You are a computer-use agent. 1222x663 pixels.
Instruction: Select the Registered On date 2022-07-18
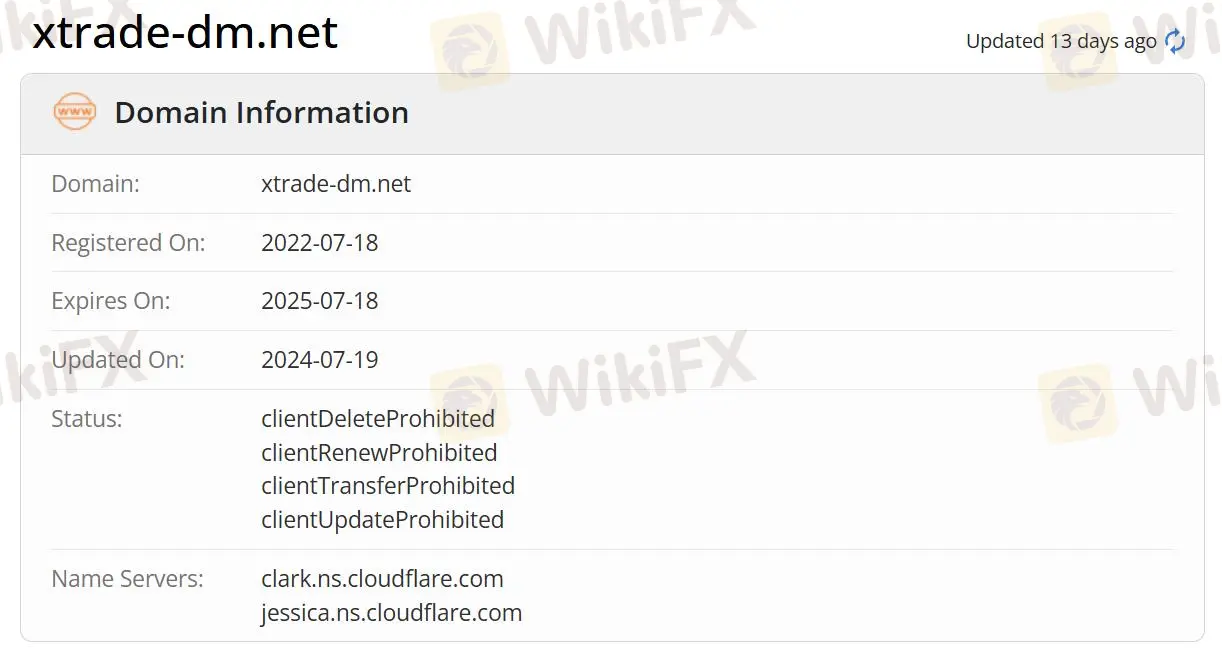click(x=320, y=243)
